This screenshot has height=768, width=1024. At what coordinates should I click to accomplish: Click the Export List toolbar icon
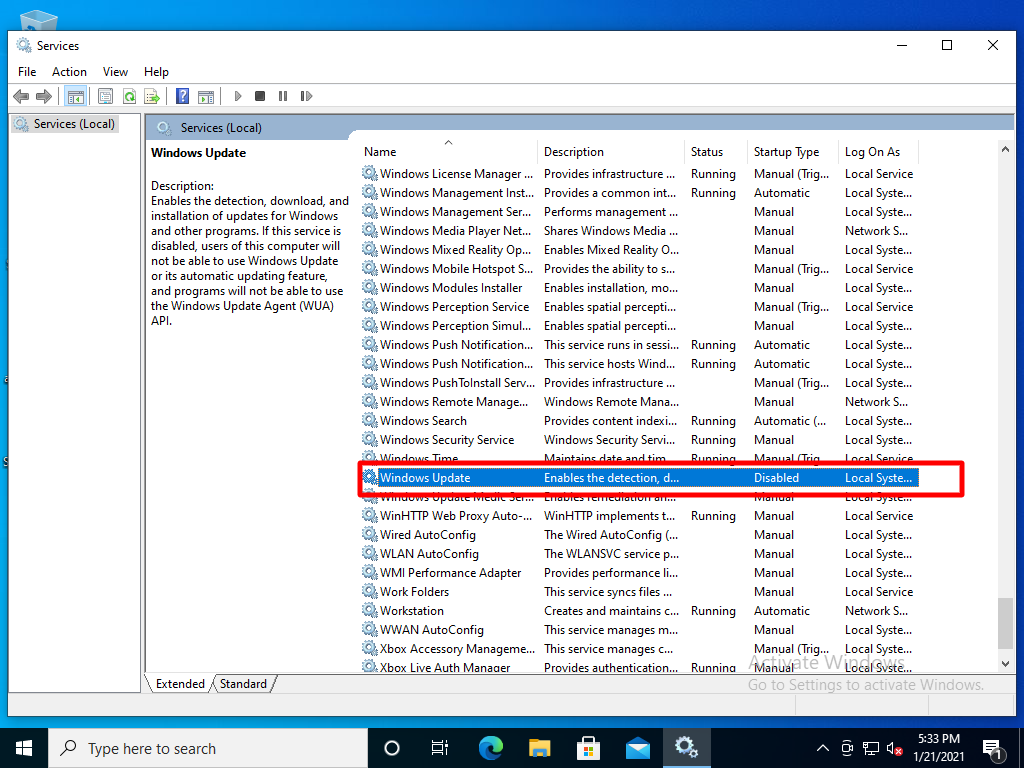point(152,97)
